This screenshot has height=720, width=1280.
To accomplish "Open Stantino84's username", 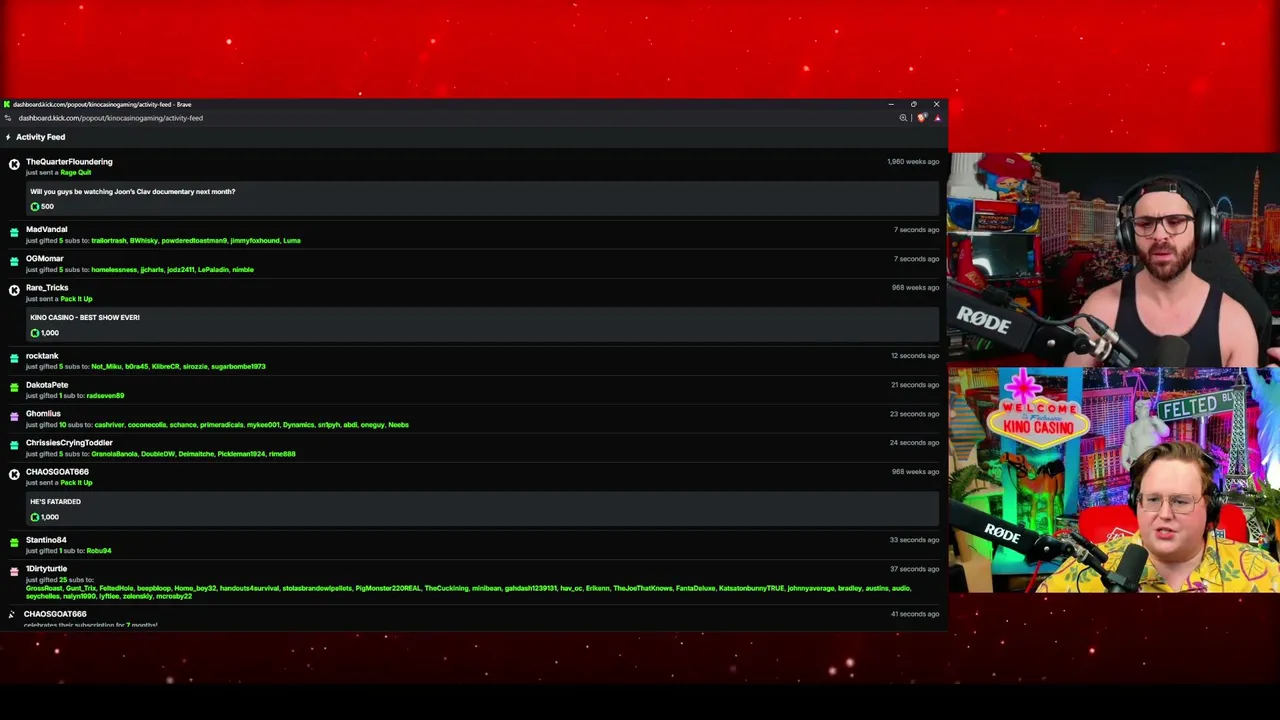I will point(46,540).
